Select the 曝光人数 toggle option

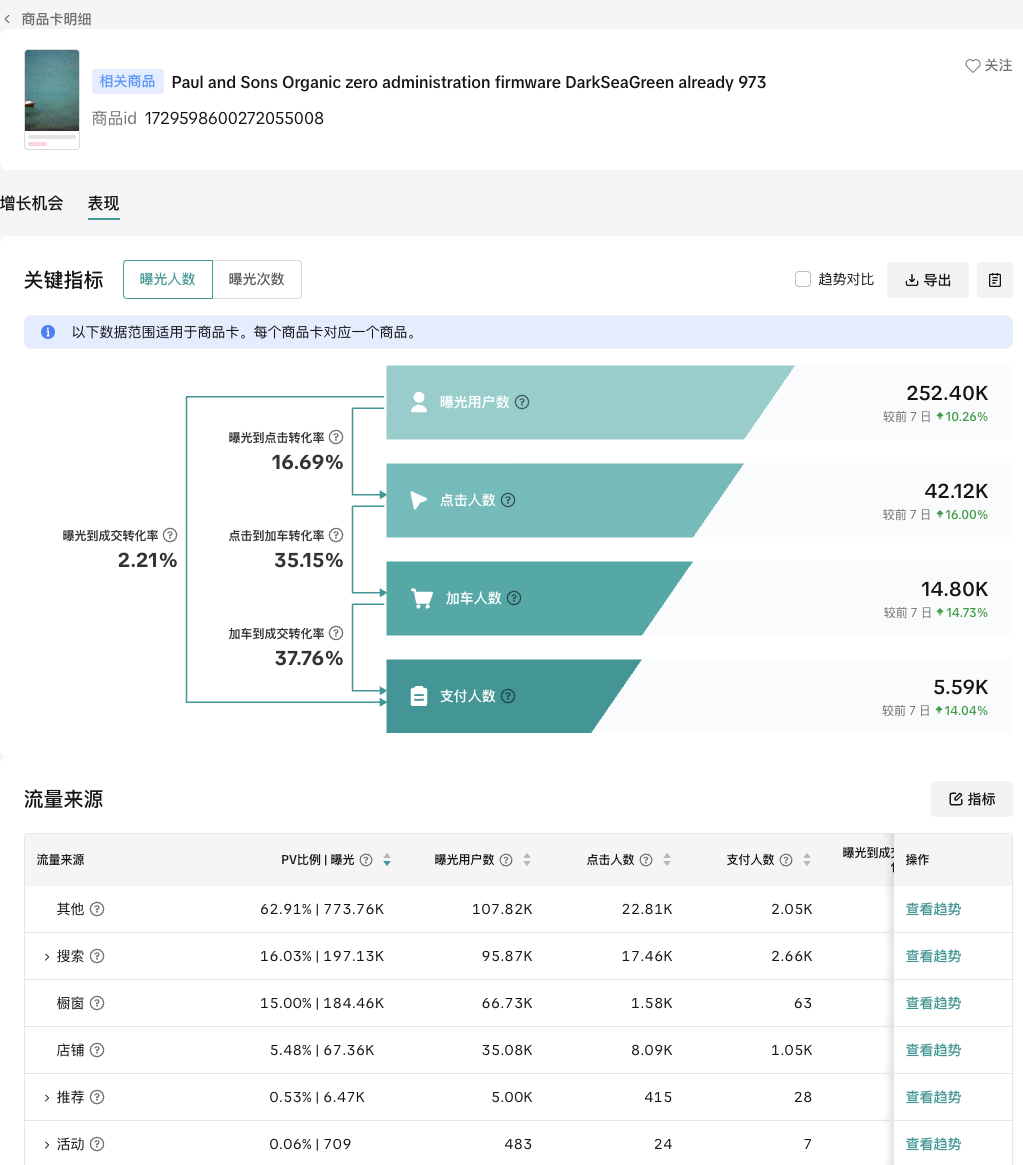pyautogui.click(x=168, y=280)
